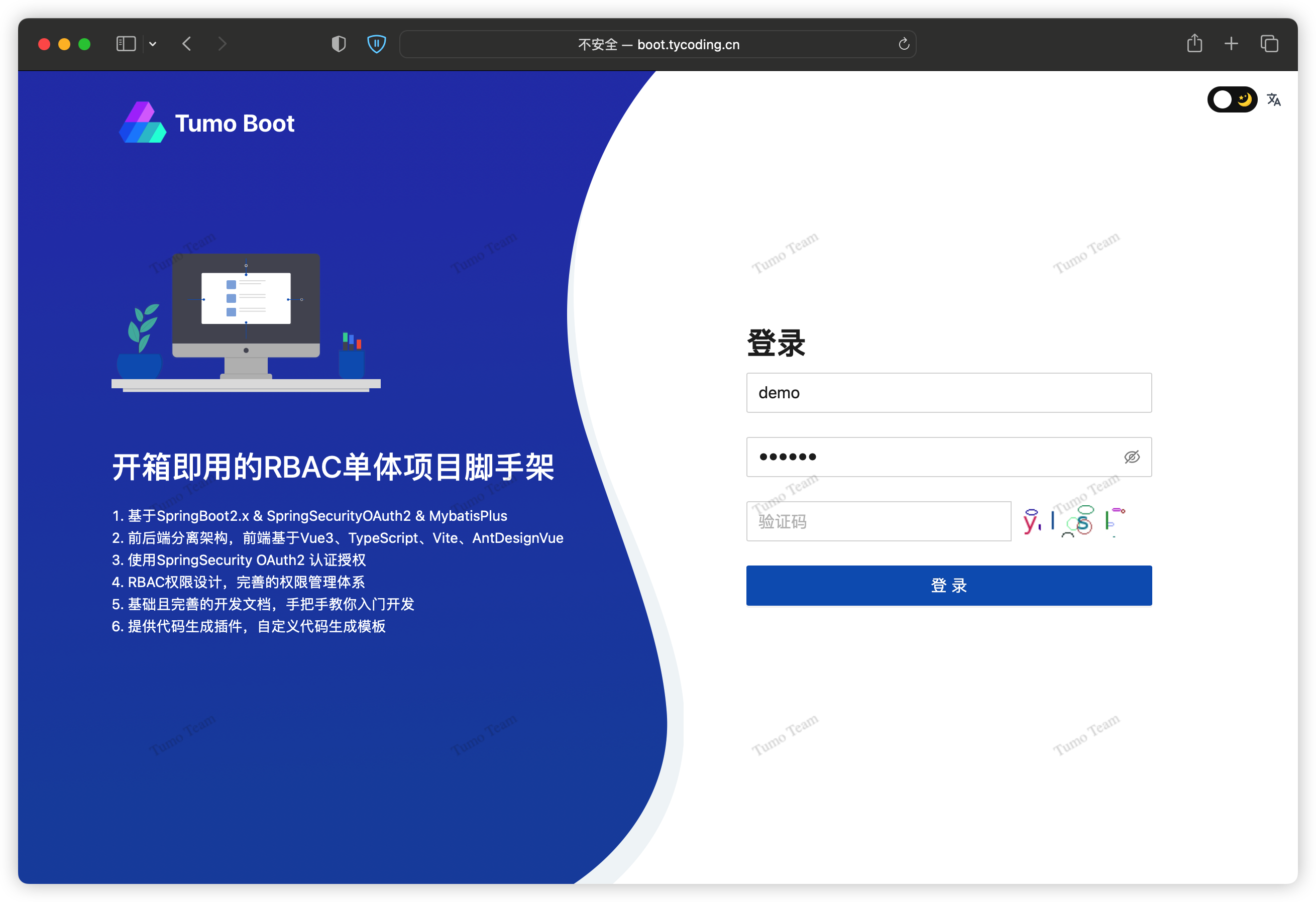Viewport: 1316px width, 902px height.
Task: Refresh the captcha verification image
Action: [x=1074, y=521]
